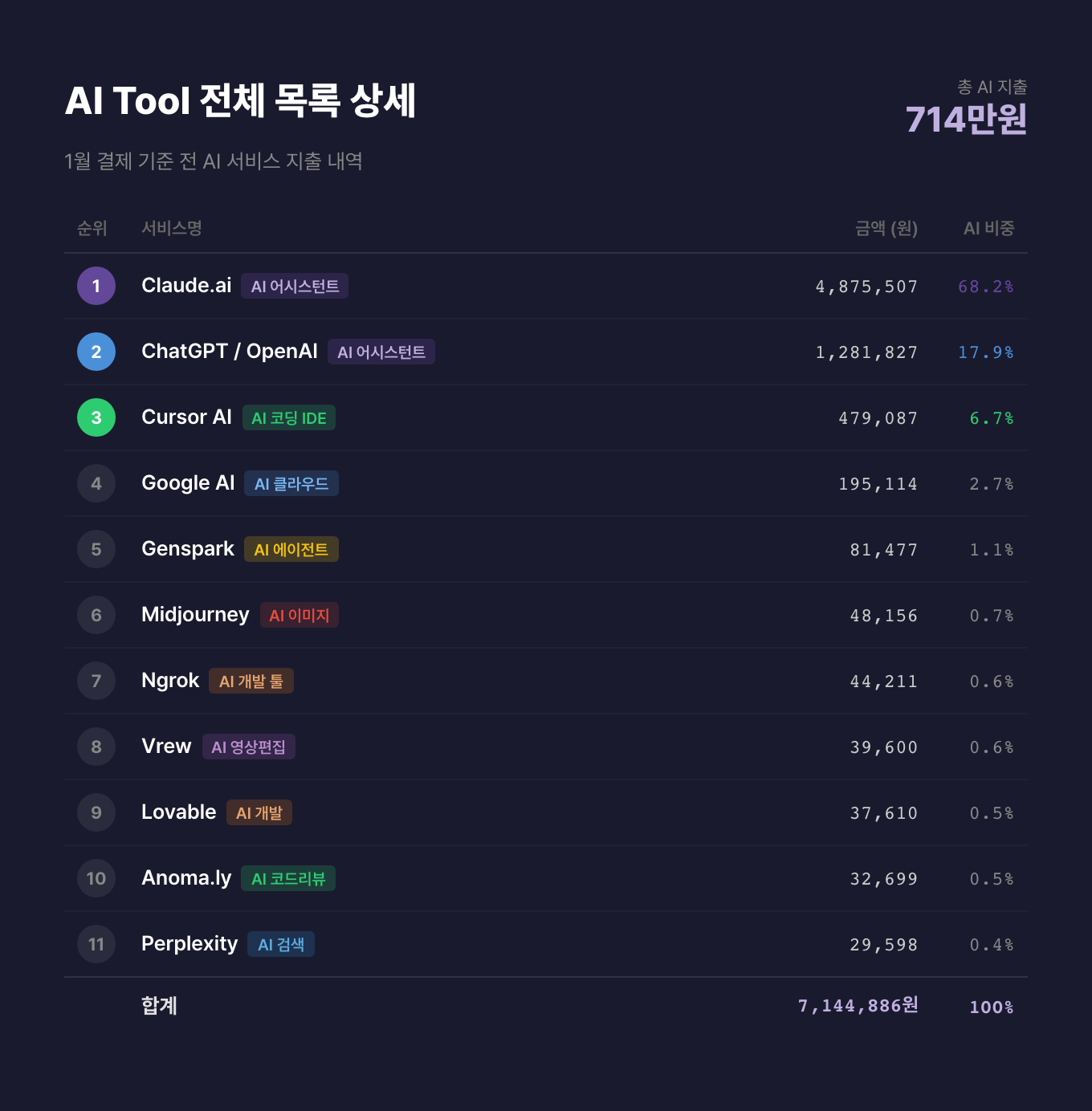Screen dimensions: 1092x1111
Task: Click the 금액 (원) column header
Action: click(x=886, y=229)
